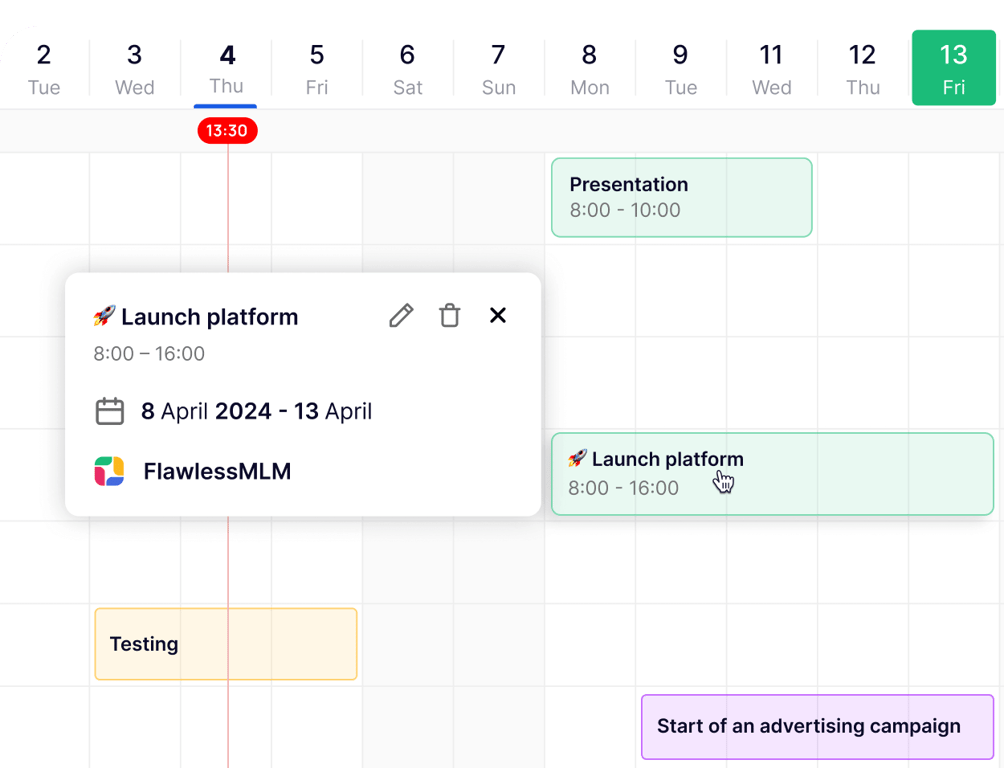Click the pencil edit icon in popup
This screenshot has height=768, width=1004.
coord(401,316)
